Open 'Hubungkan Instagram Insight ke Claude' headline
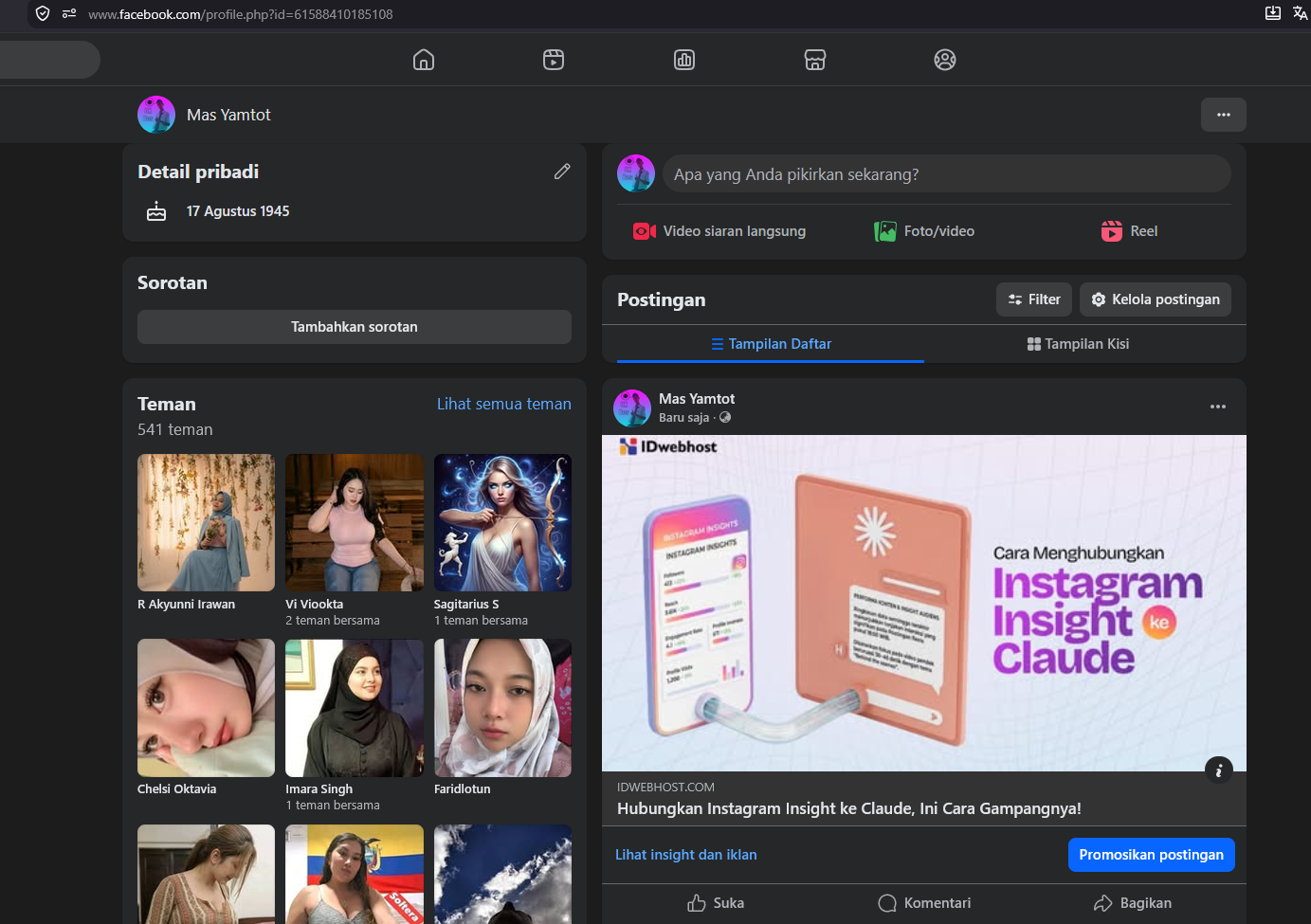 pyautogui.click(x=849, y=808)
